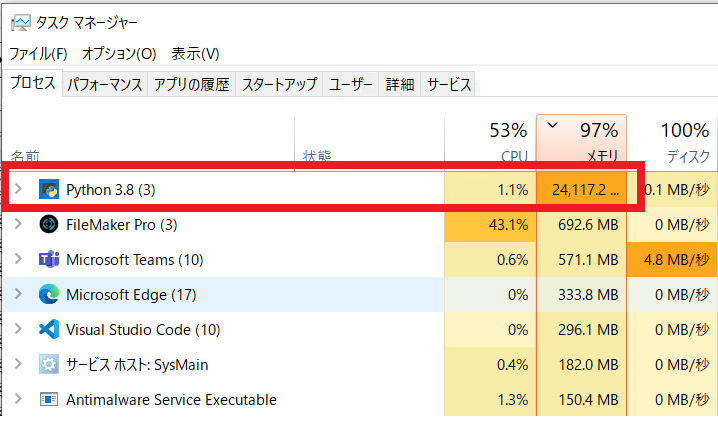Click SysMain's 182.0 MB memory value
Screen dimensions: 718x426
tap(588, 365)
